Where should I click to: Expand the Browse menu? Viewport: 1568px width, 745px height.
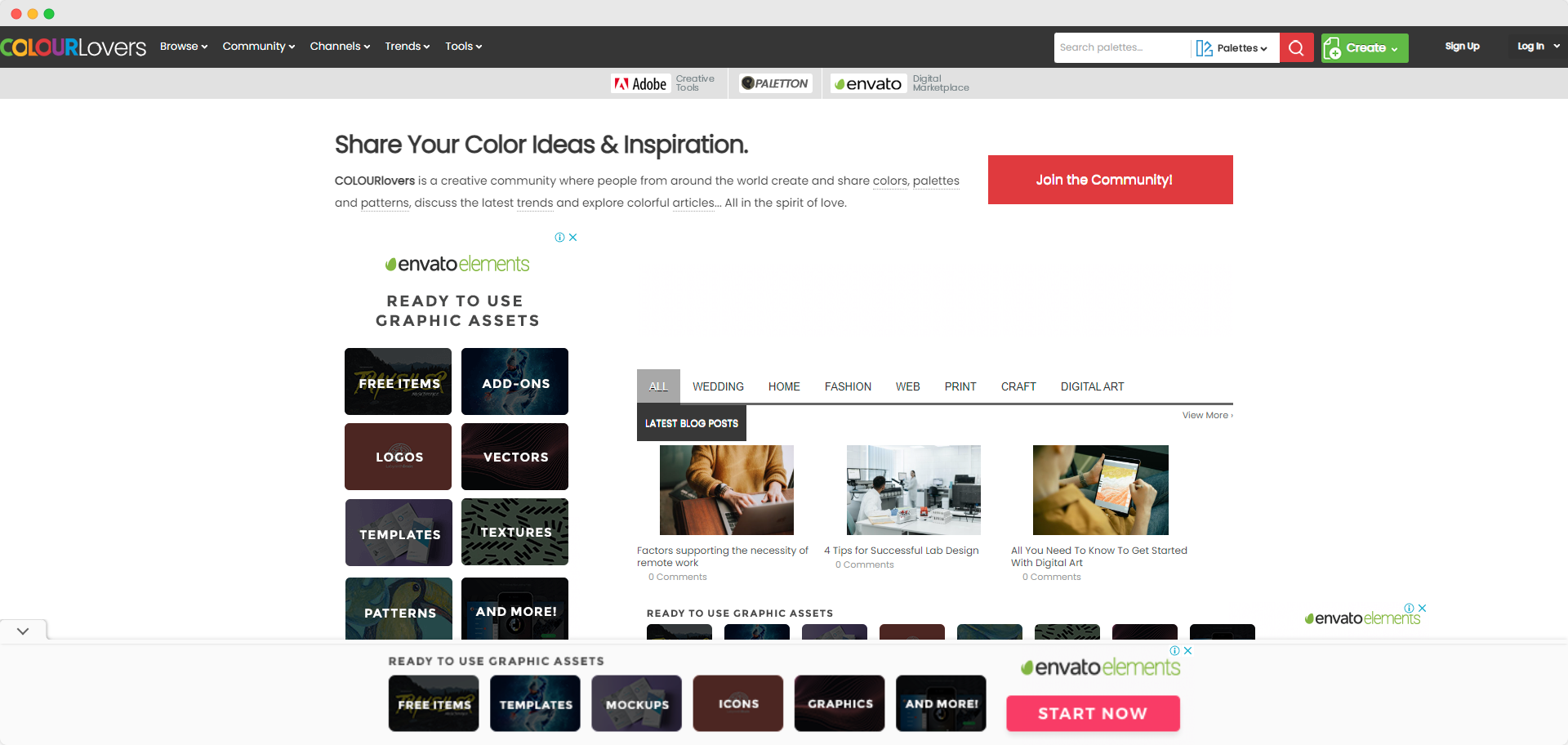pos(184,47)
